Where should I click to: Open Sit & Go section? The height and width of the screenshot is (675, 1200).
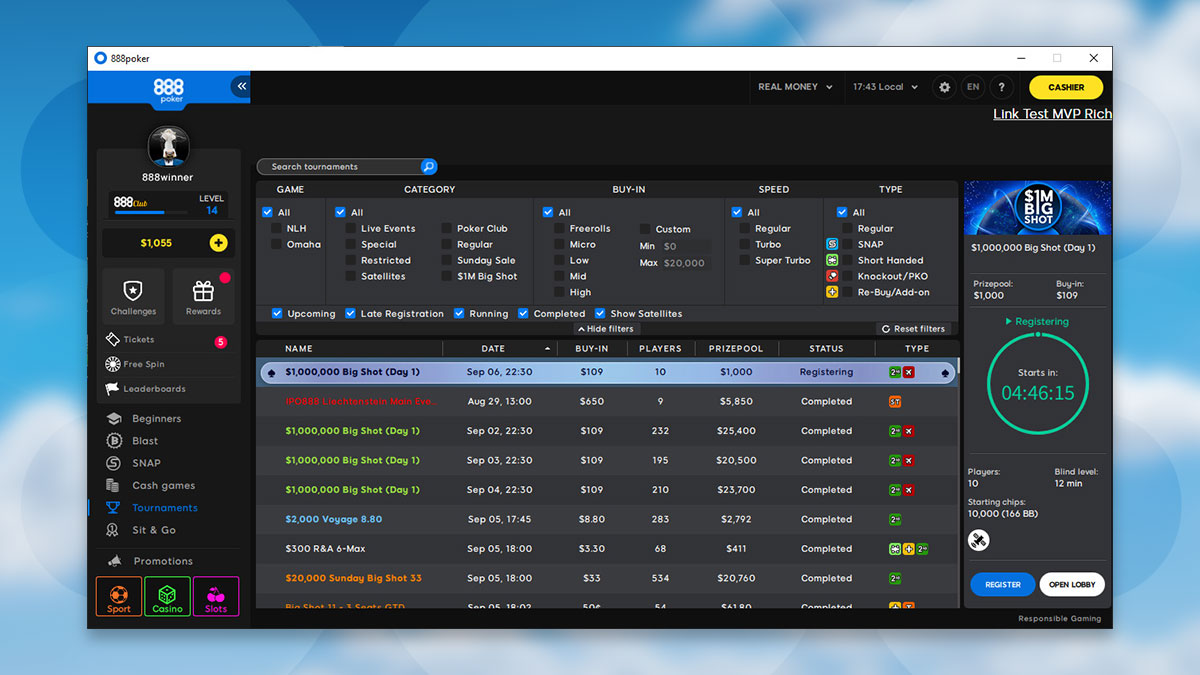(x=153, y=530)
